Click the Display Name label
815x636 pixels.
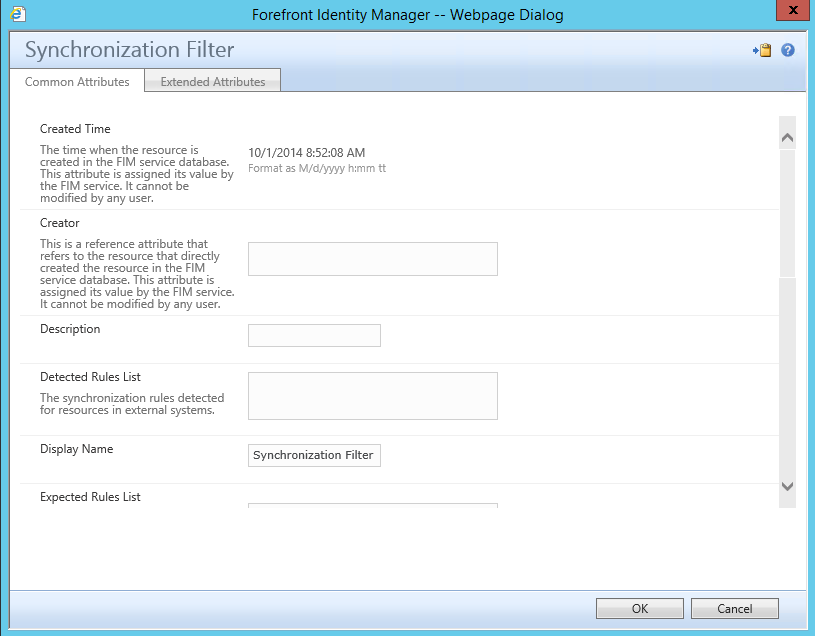click(x=76, y=449)
